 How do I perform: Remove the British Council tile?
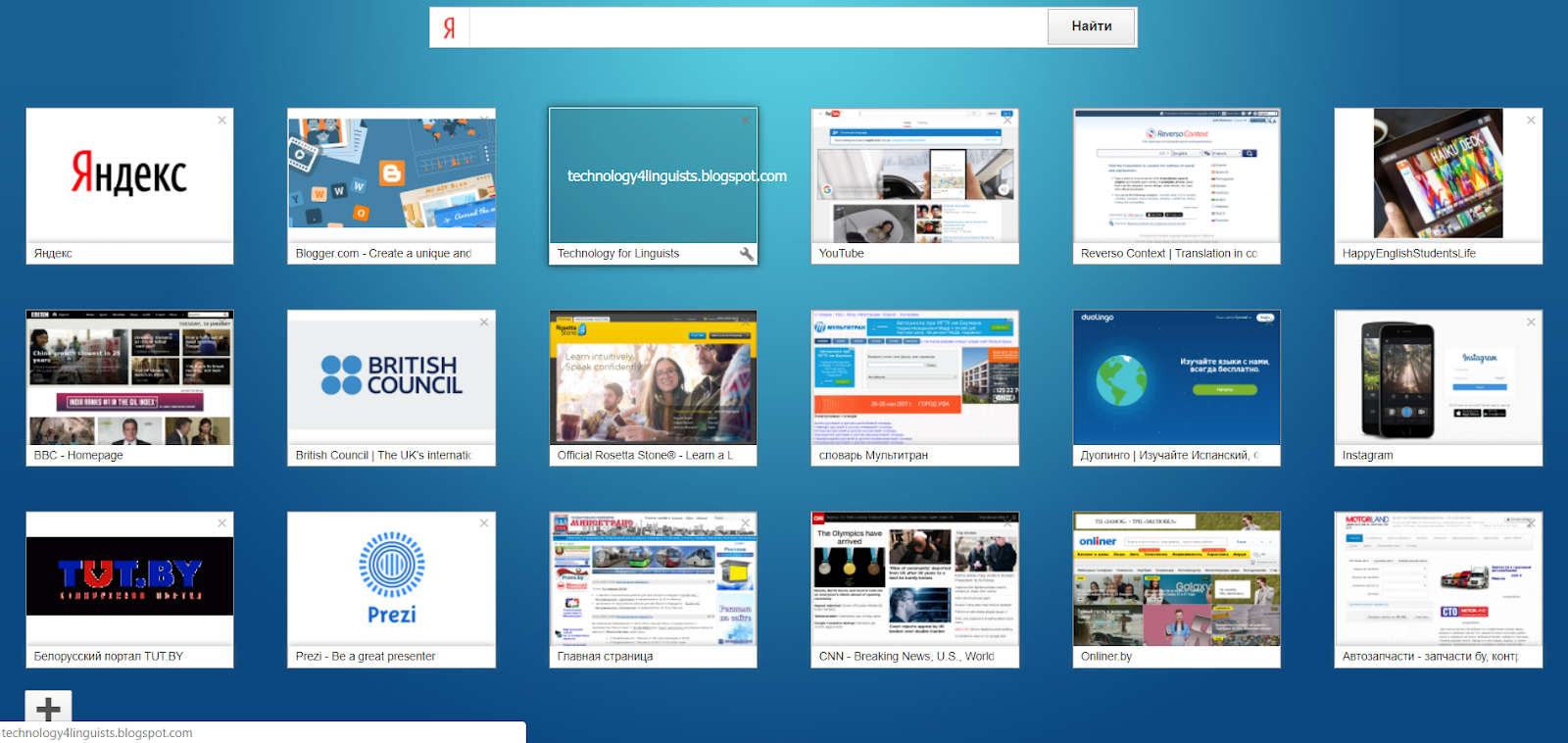point(484,322)
